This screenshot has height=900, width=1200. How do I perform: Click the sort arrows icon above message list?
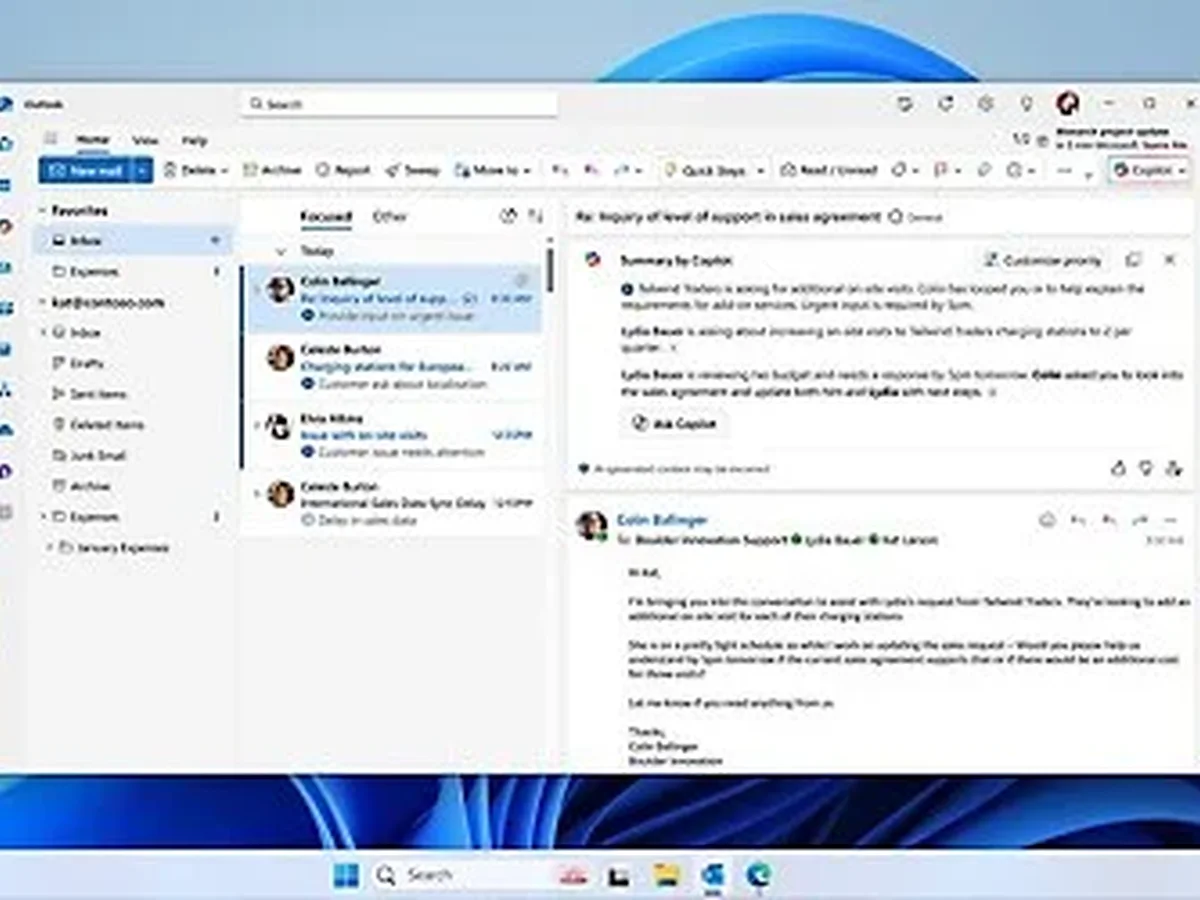tap(535, 216)
